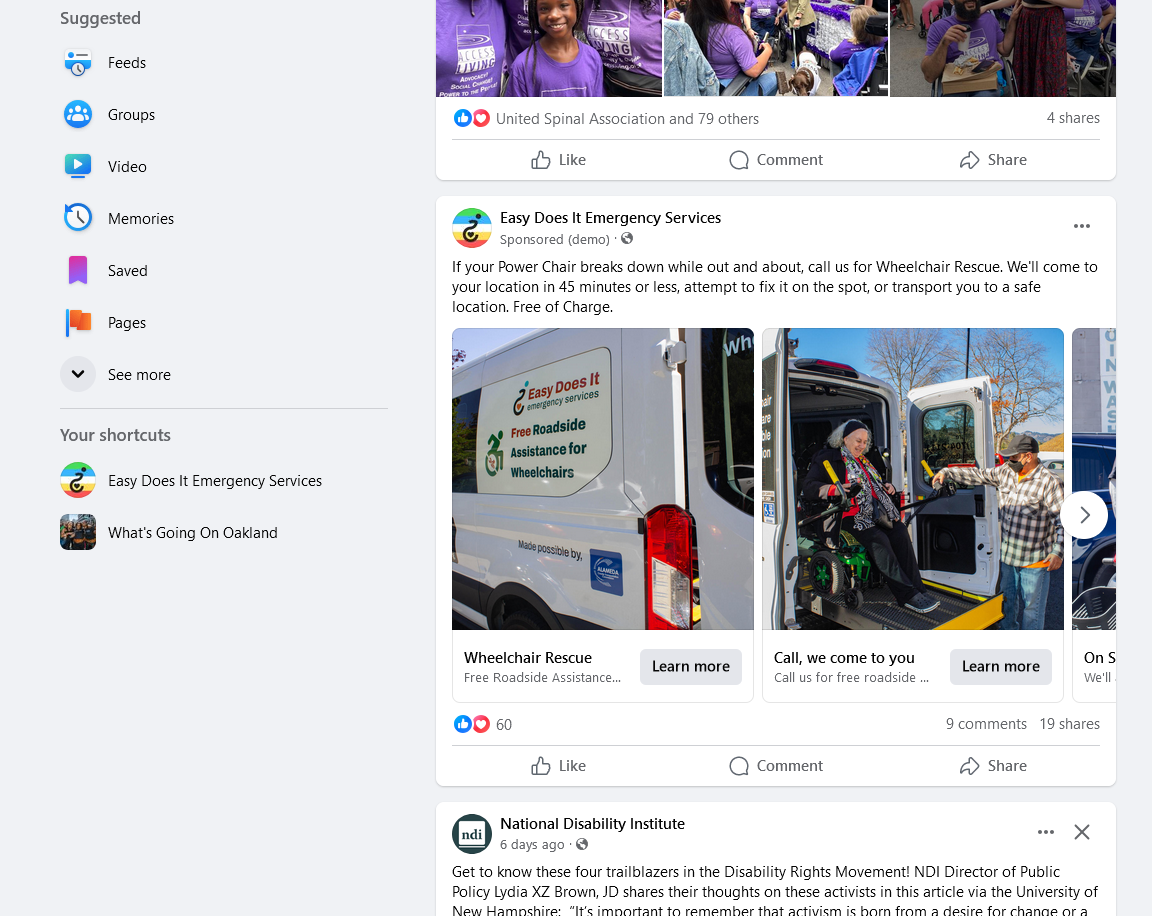Open the Groups icon in sidebar
Viewport: 1152px width, 916px height.
[x=78, y=115]
